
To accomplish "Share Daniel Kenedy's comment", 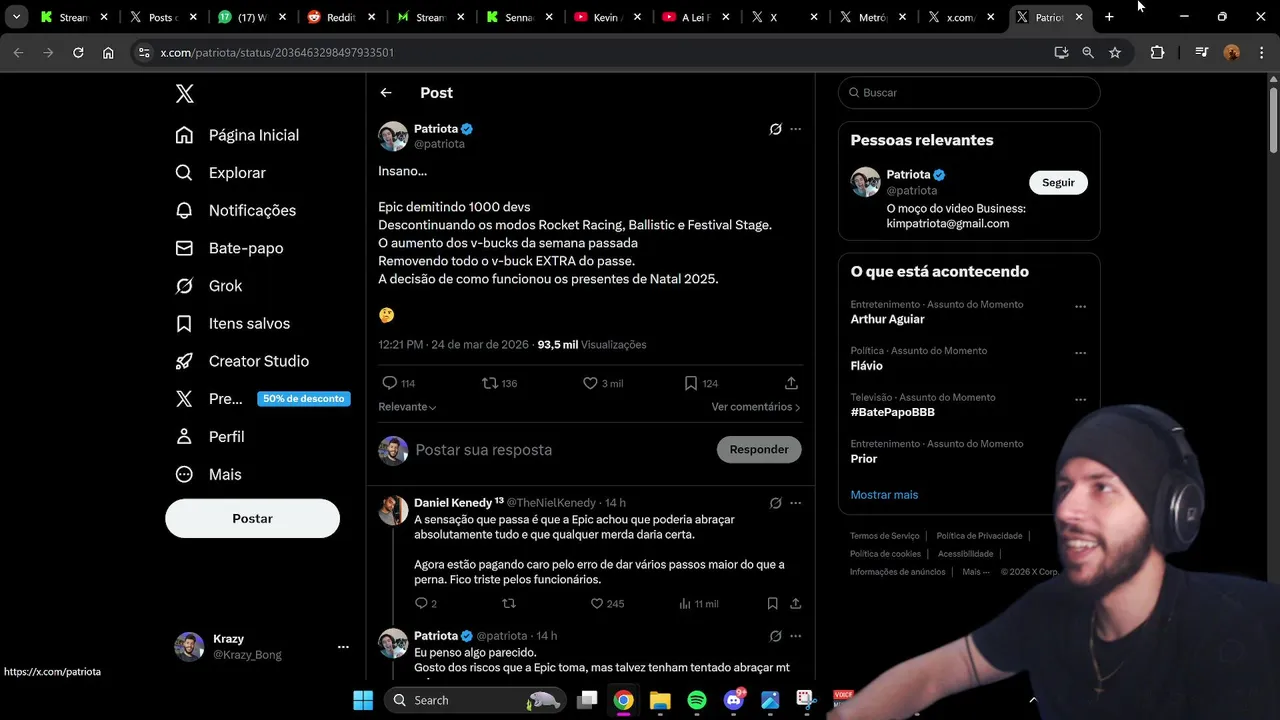I will pyautogui.click(x=796, y=604).
